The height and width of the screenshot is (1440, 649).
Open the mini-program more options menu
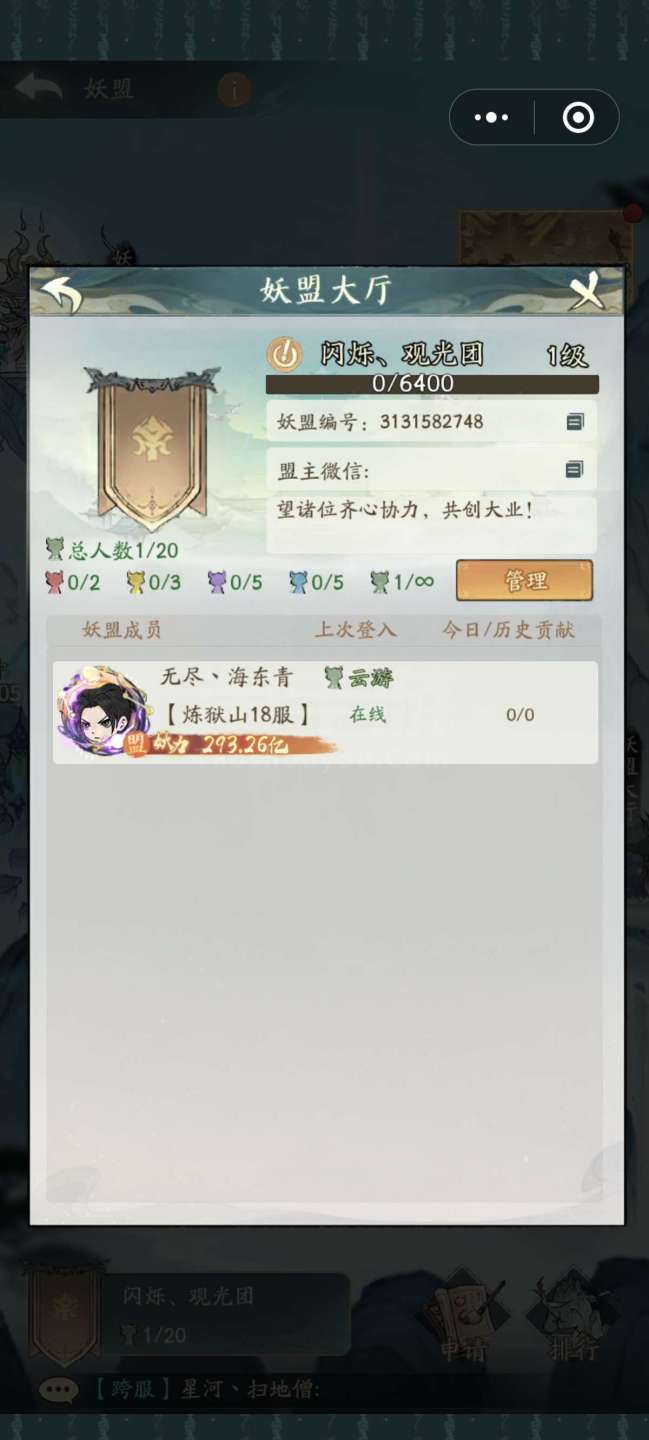(491, 118)
